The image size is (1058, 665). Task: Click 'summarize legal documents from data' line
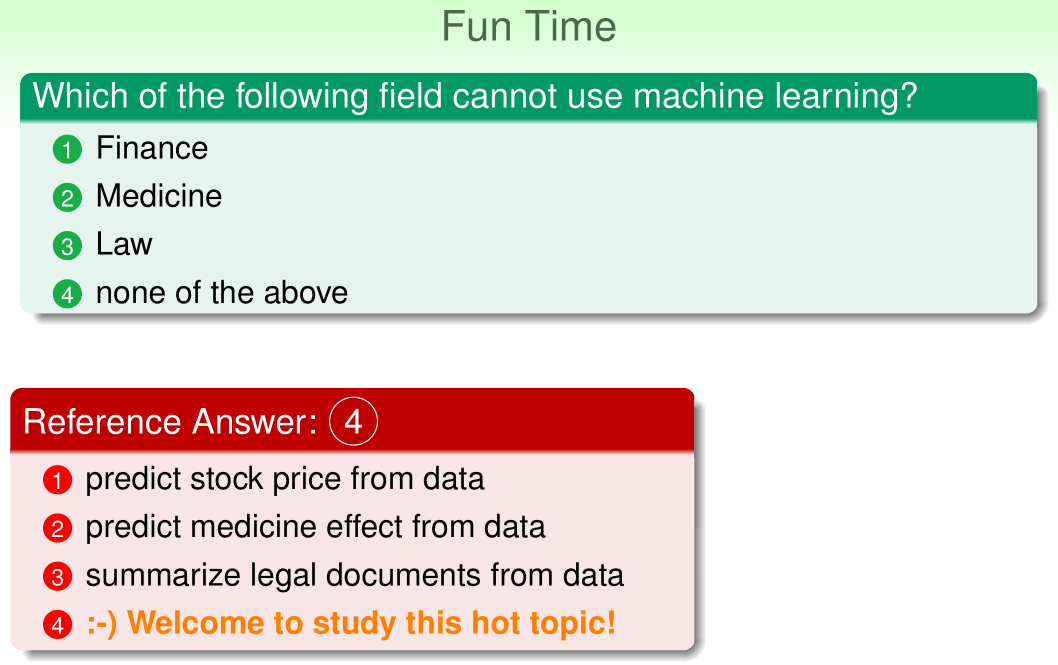(354, 576)
